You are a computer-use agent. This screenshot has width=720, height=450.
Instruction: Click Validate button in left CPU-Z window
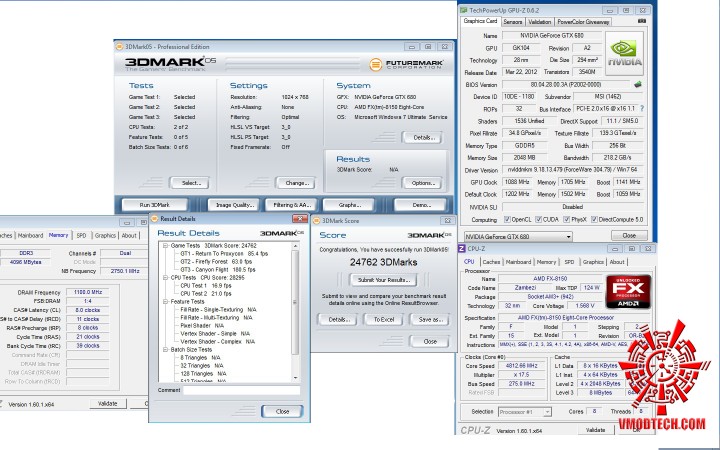[107, 404]
